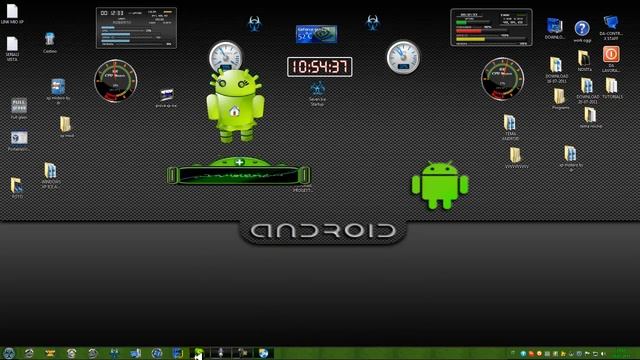Click the GeForce temperature 52°C gadget

click(316, 34)
